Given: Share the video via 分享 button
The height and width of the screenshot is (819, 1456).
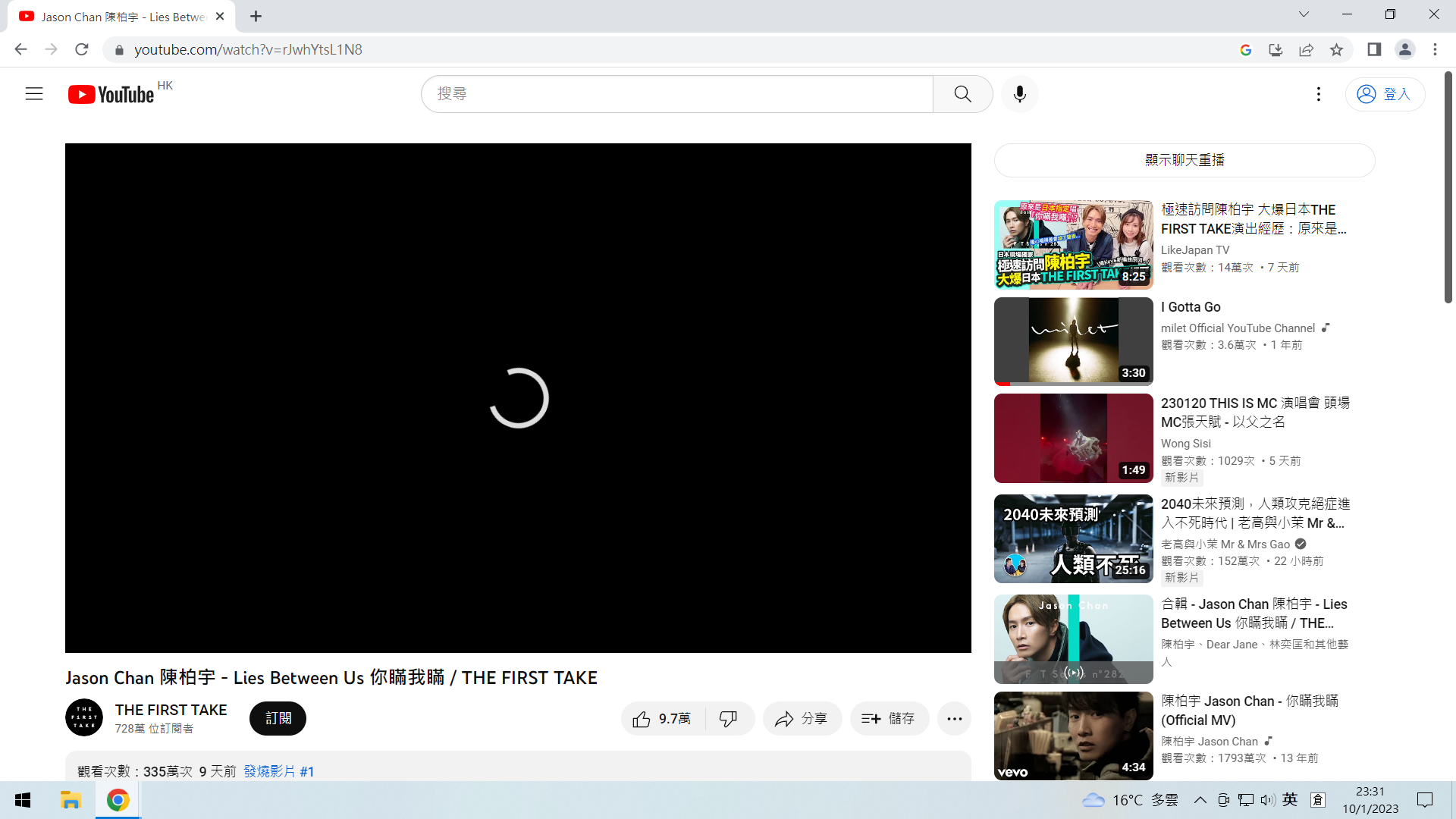Looking at the screenshot, I should pyautogui.click(x=802, y=719).
